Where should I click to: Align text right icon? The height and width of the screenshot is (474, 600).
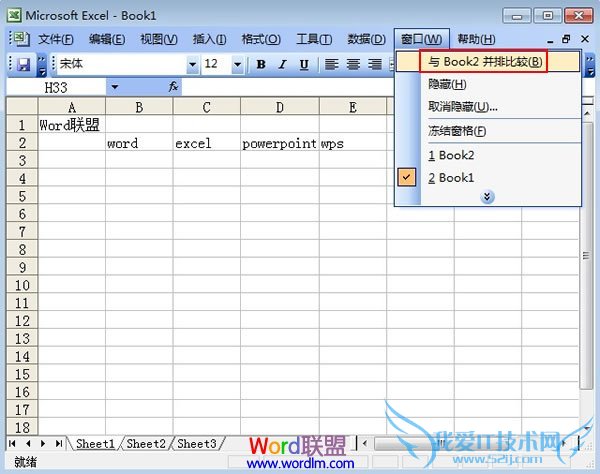375,64
